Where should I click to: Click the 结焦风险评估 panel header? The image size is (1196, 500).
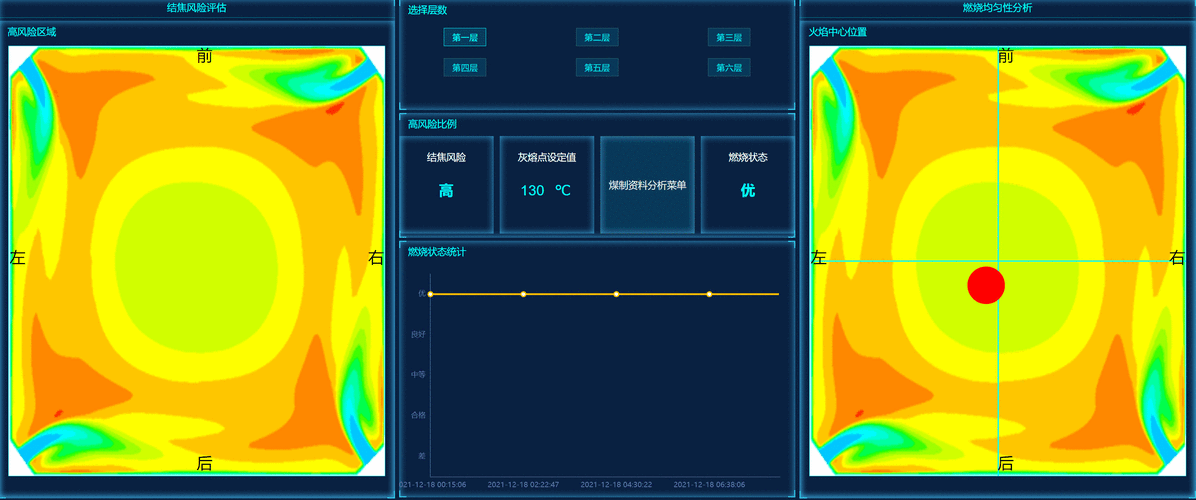point(196,8)
